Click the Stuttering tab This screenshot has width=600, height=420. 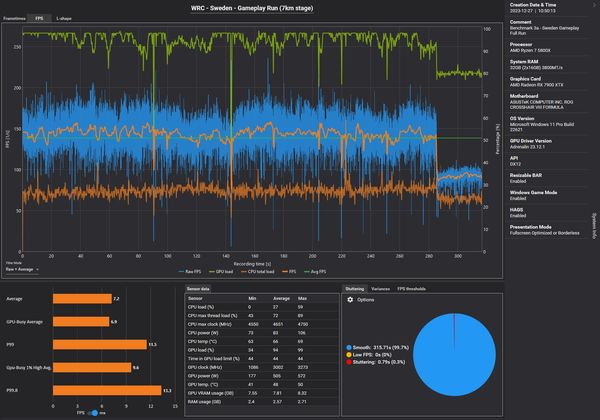pos(353,287)
